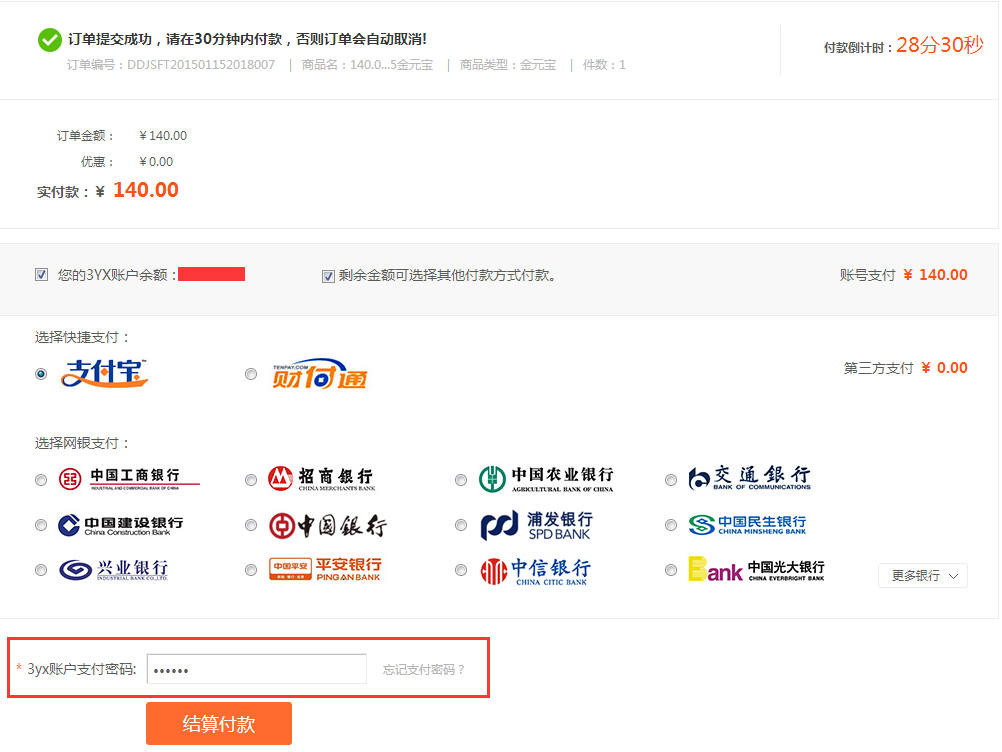The width and height of the screenshot is (1002, 752).
Task: Open the 忘记支付密码 link
Action: coord(424,670)
